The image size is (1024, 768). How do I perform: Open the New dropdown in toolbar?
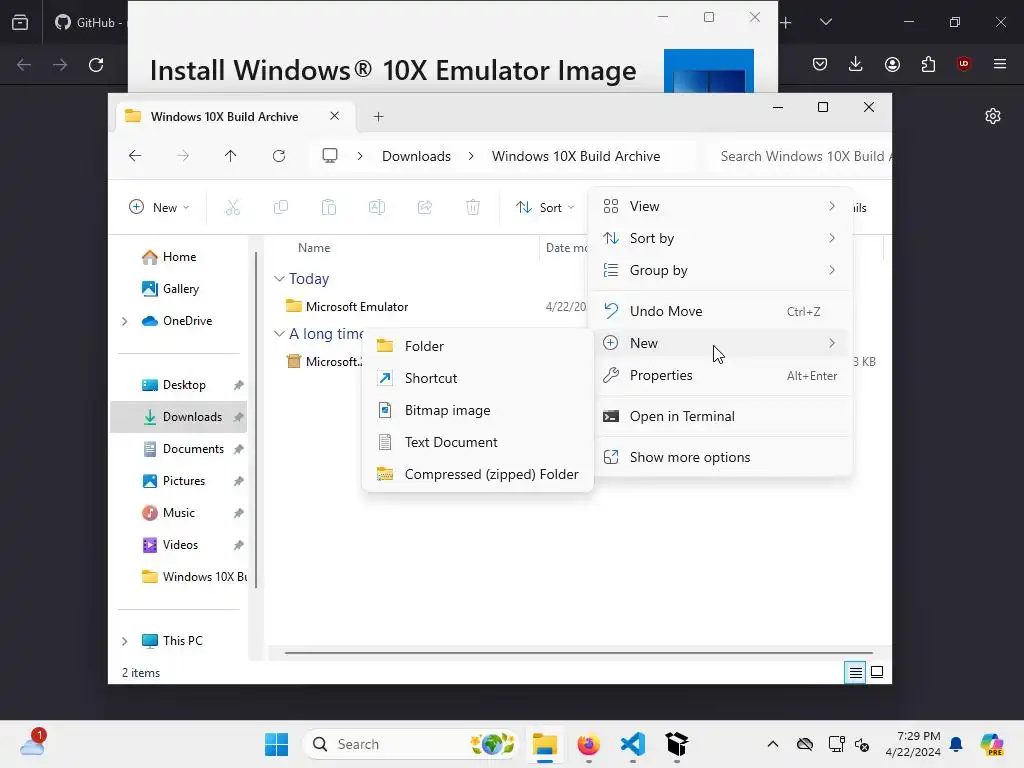click(159, 208)
